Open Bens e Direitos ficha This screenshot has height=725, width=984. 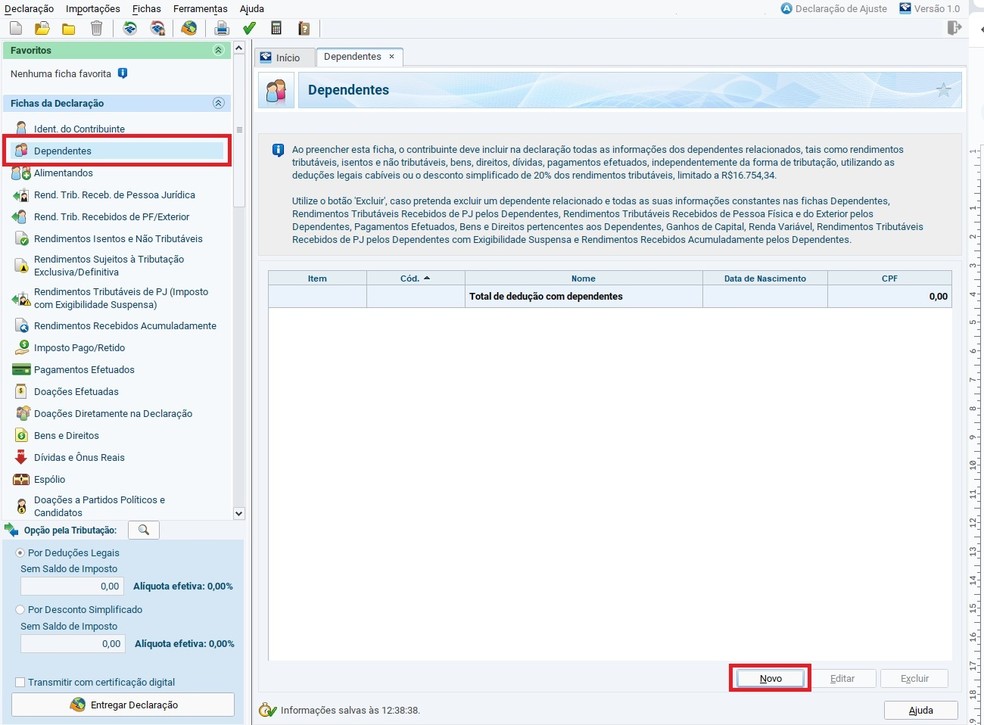[66, 436]
